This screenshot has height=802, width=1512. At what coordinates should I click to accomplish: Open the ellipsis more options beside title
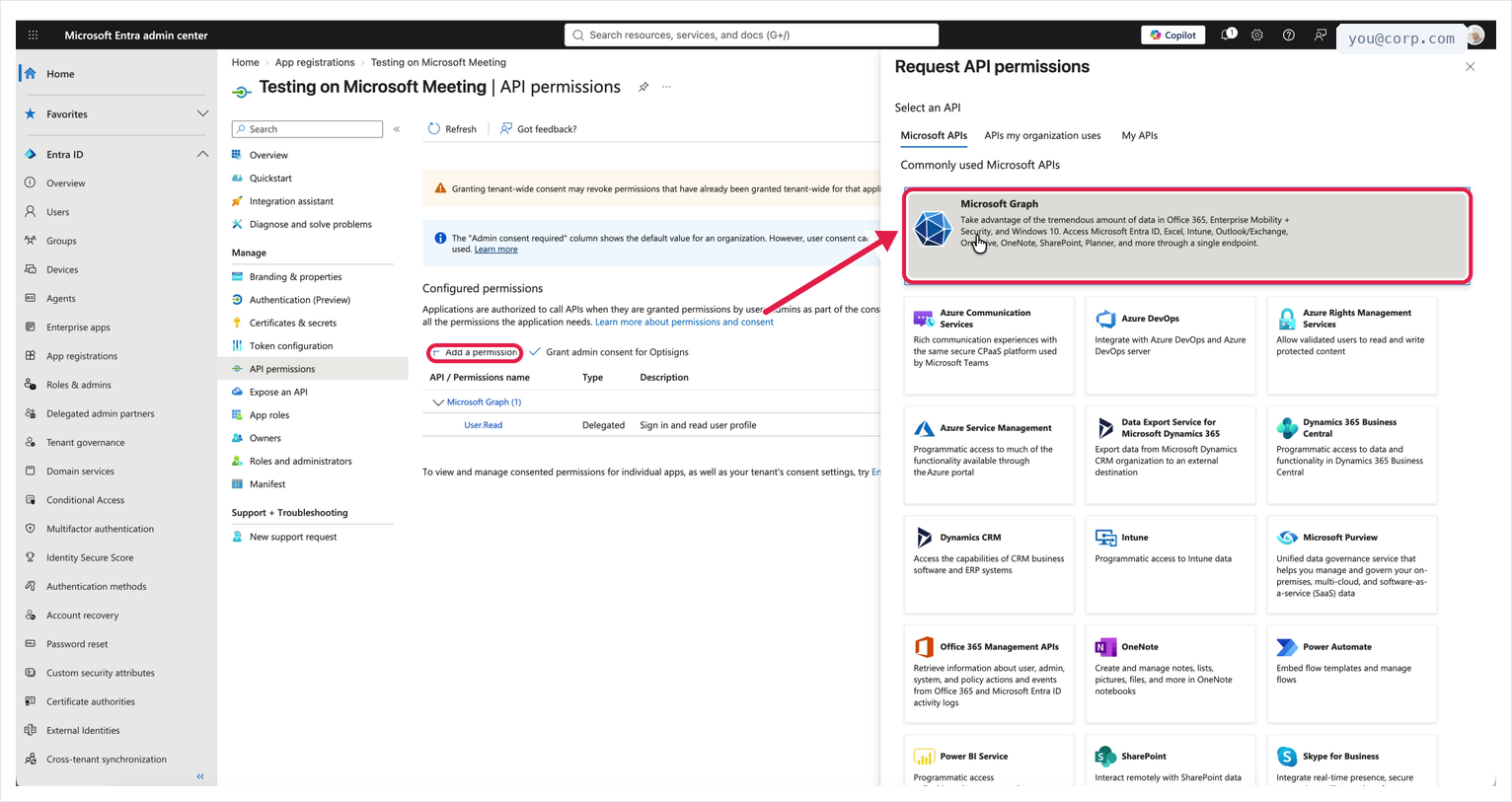click(x=667, y=87)
